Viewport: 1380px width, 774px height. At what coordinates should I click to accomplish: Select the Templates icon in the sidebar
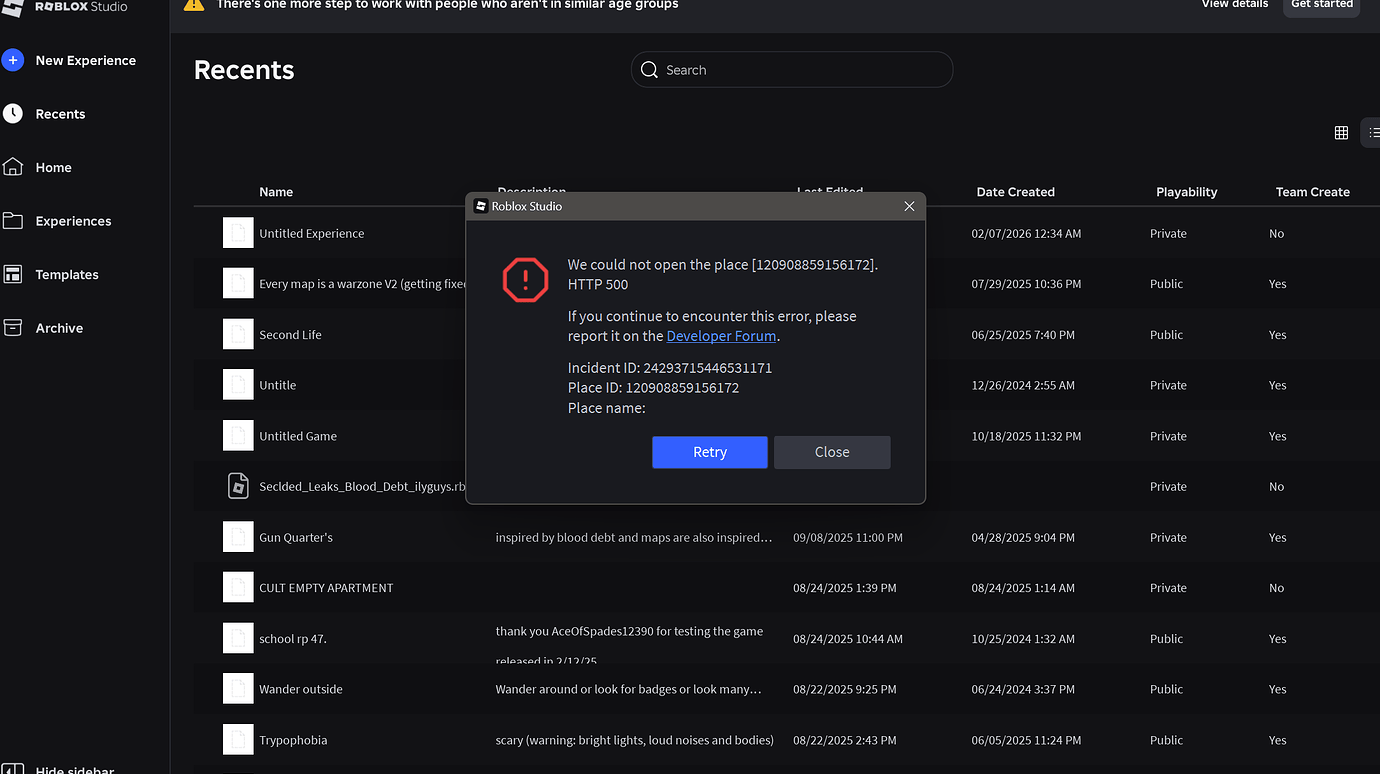pos(13,274)
